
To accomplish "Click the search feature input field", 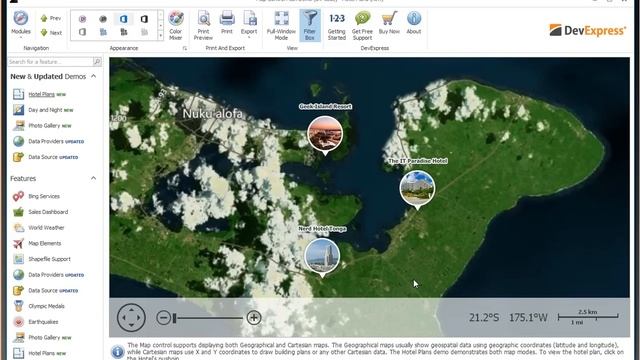I will pyautogui.click(x=50, y=62).
